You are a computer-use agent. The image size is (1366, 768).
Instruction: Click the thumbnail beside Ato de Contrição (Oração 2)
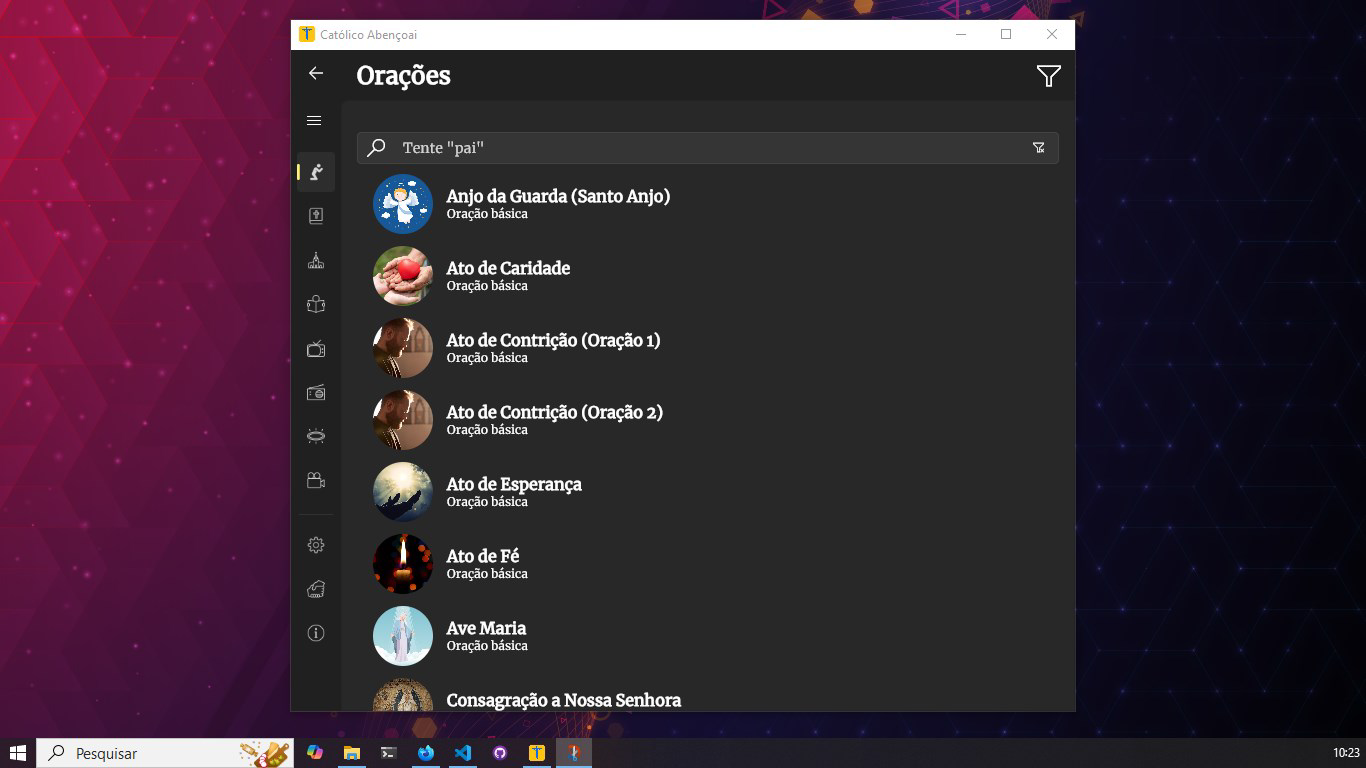[403, 420]
